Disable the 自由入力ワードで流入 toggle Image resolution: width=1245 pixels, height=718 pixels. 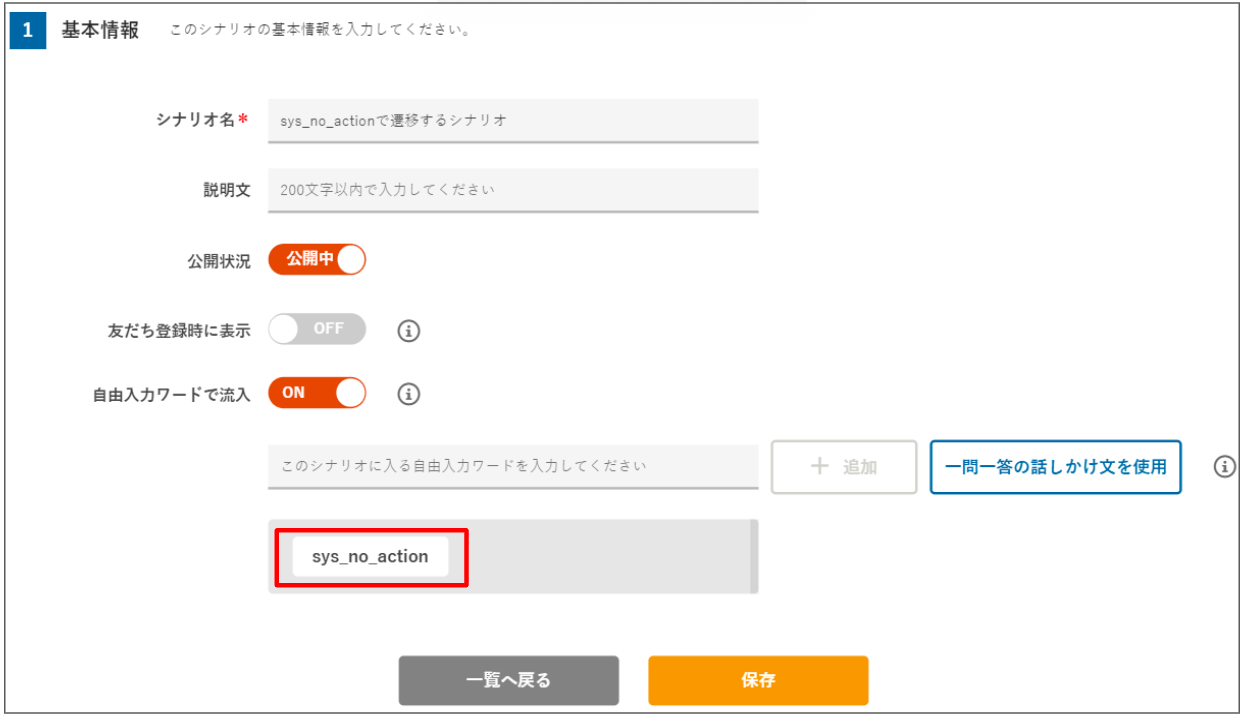pyautogui.click(x=317, y=393)
